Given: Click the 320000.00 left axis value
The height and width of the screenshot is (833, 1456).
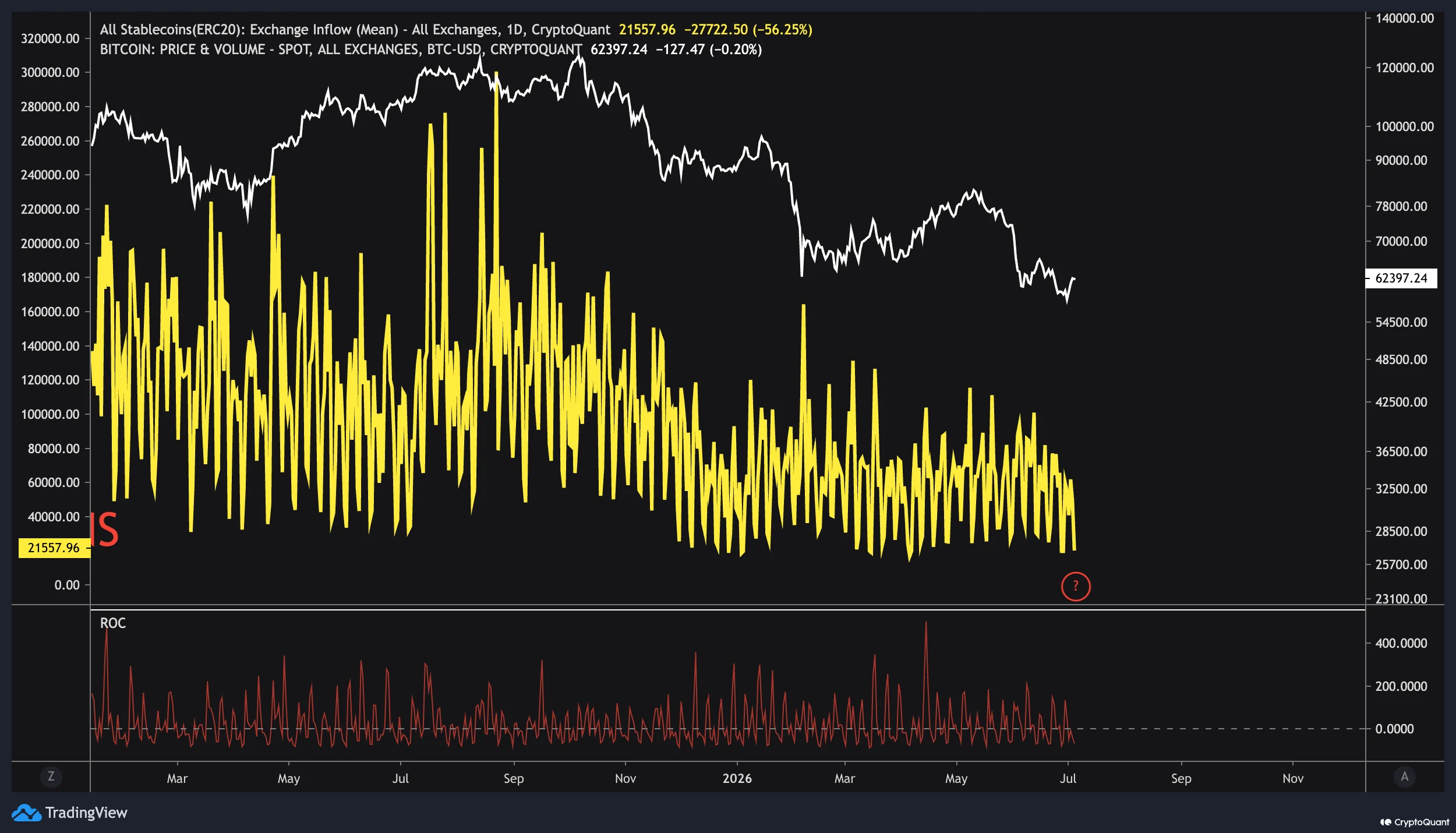Looking at the screenshot, I should [x=50, y=38].
